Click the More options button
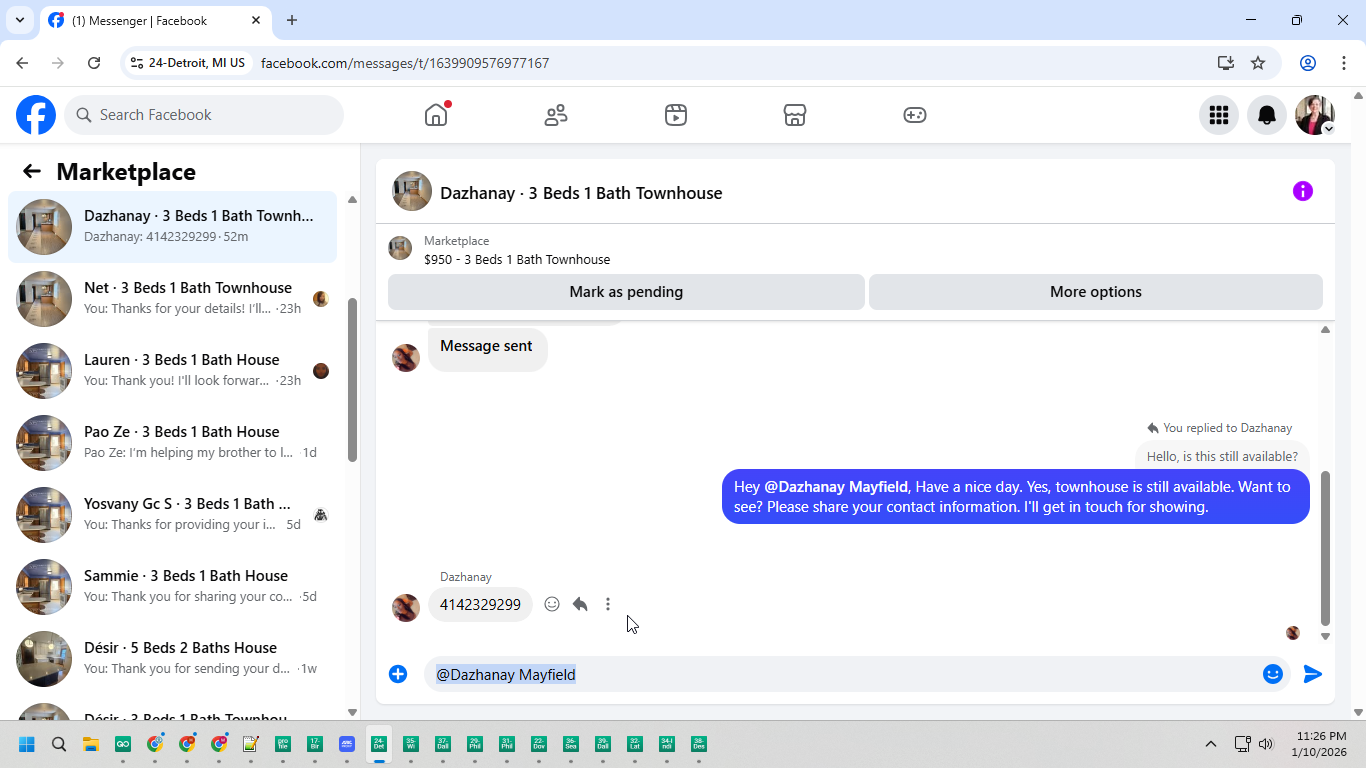Screen dimensions: 1366x768 click(x=1096, y=292)
